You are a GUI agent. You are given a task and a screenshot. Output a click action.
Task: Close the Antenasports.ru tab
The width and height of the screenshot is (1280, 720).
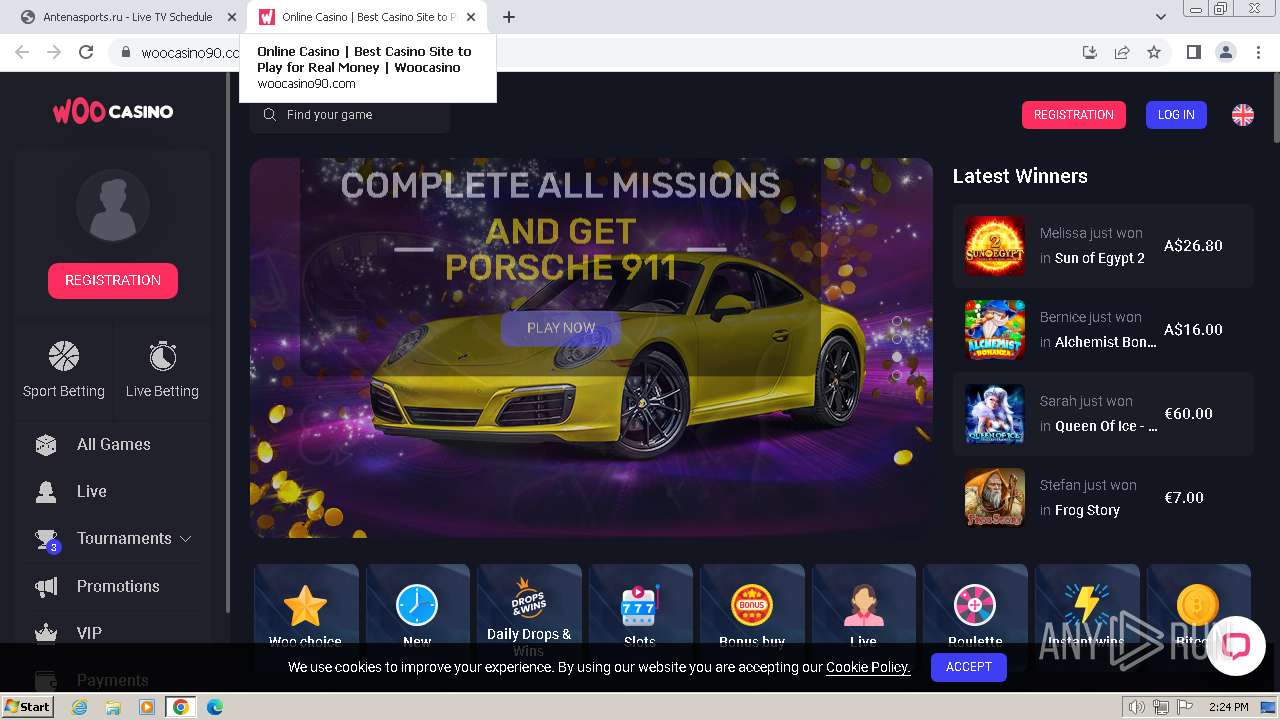pyautogui.click(x=232, y=17)
